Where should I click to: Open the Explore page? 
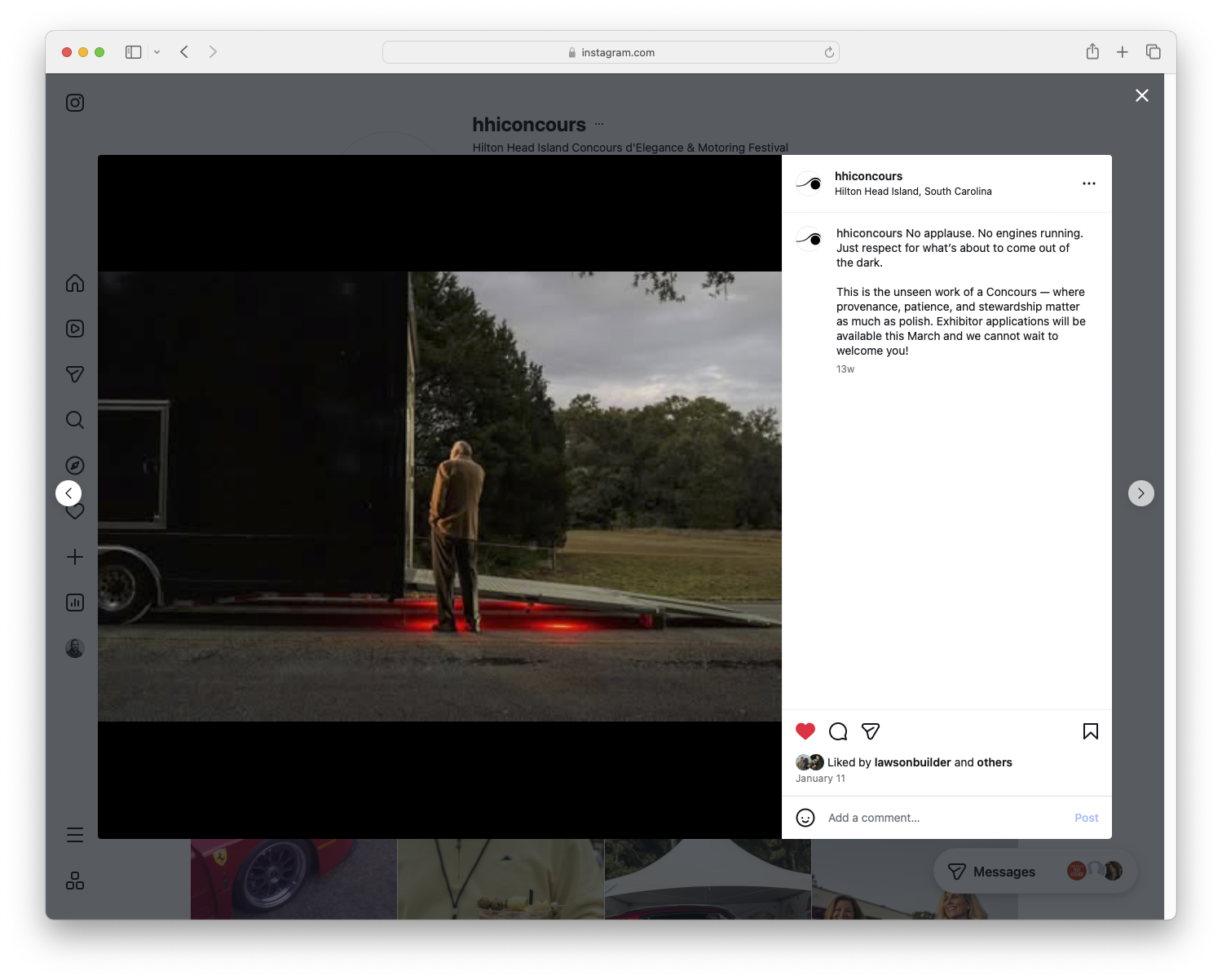(x=74, y=465)
